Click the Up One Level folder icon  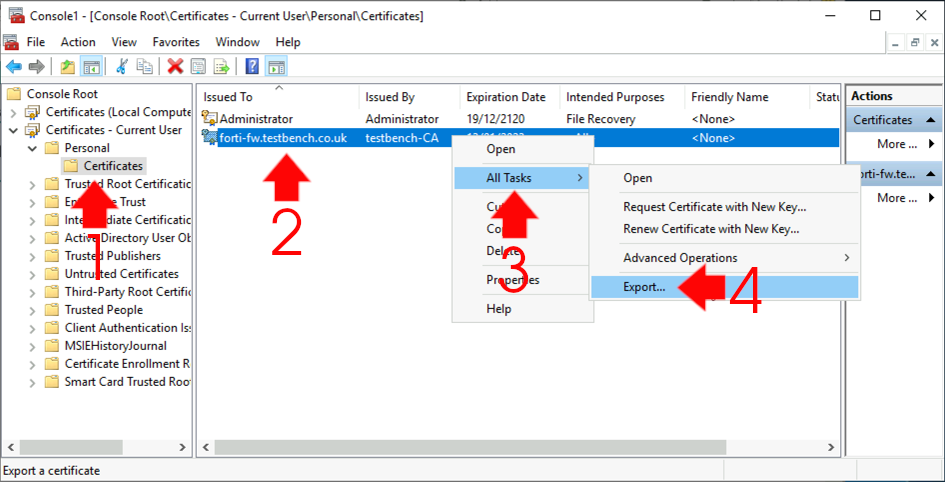68,66
